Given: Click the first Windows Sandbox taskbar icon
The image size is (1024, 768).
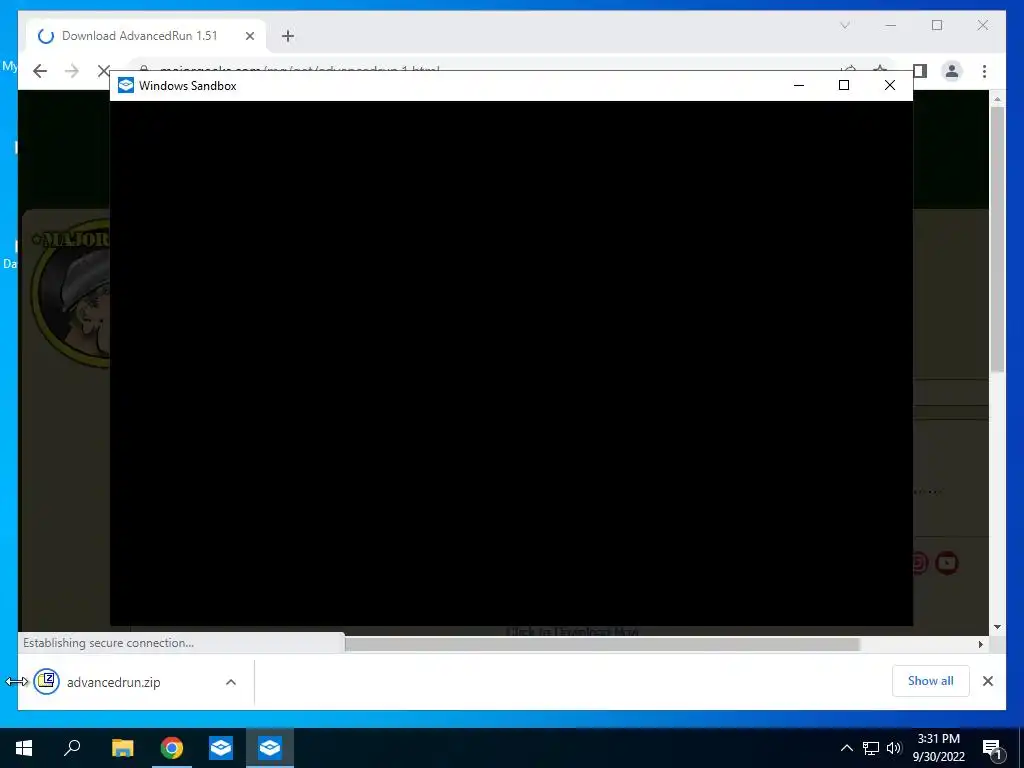Looking at the screenshot, I should (221, 748).
